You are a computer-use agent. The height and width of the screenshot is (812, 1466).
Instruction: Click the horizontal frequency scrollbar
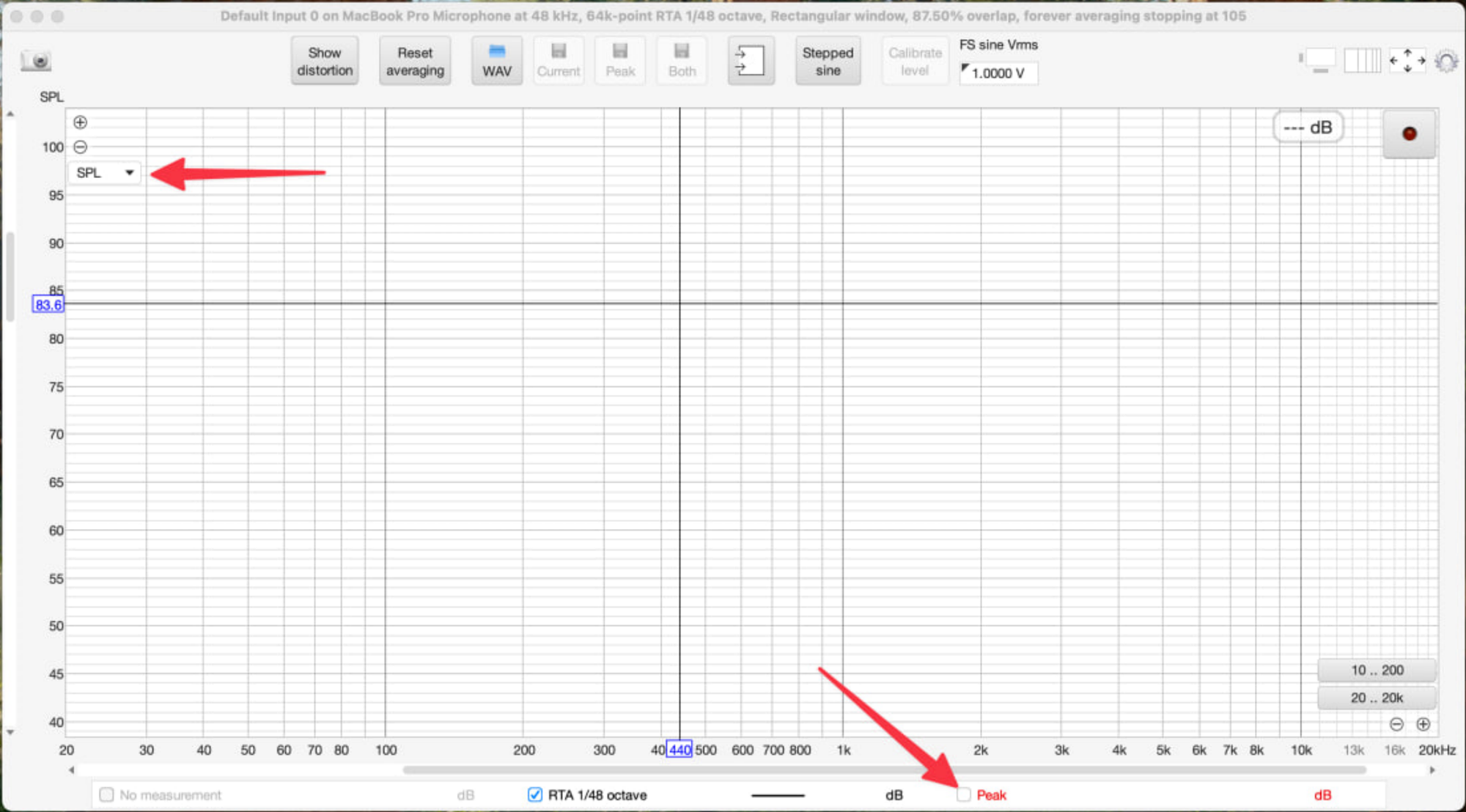(883, 770)
